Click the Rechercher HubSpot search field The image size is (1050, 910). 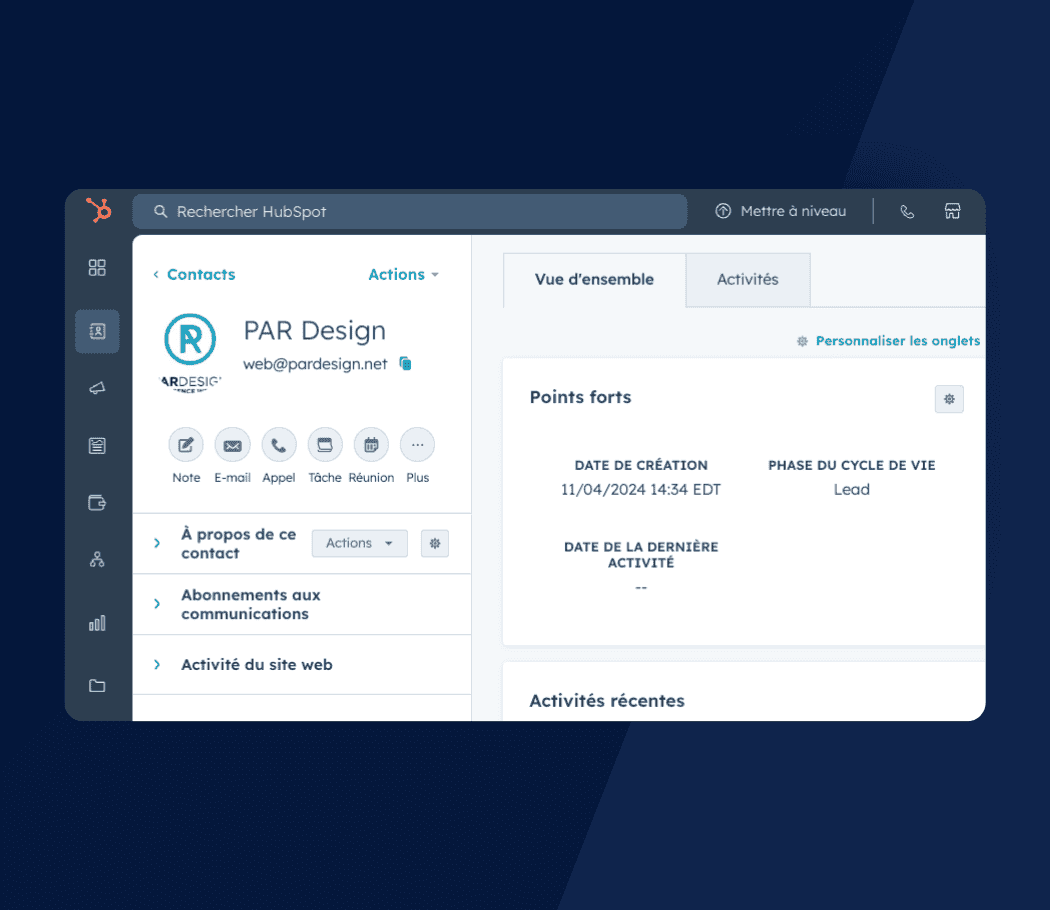pyautogui.click(x=410, y=212)
